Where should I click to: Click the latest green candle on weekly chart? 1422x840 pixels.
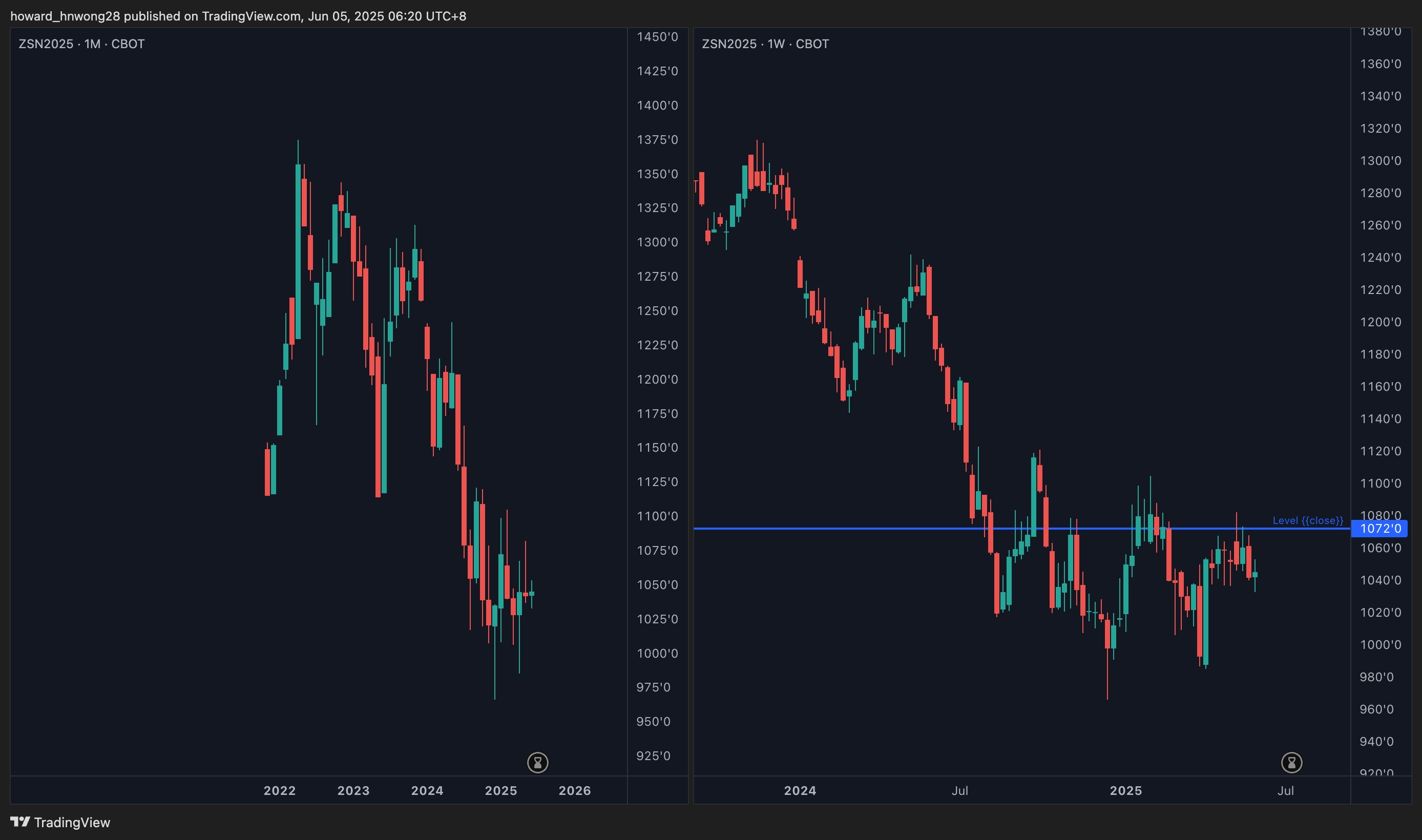[1255, 575]
